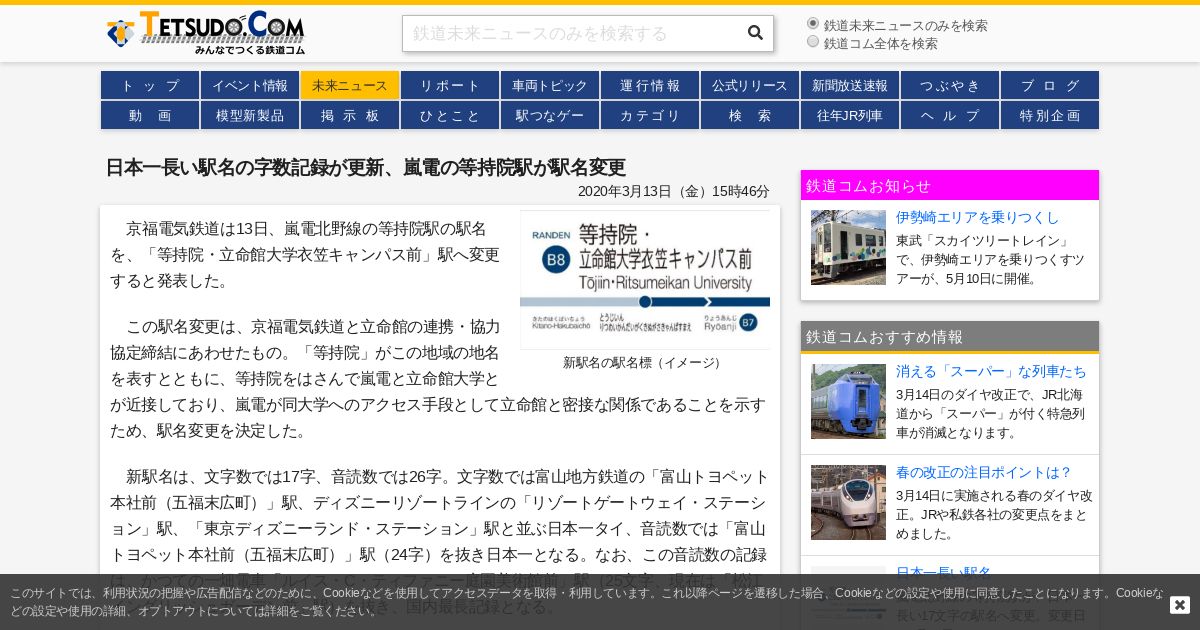This screenshot has width=1200, height=630.
Task: Open 公式リリース in navigation
Action: pyautogui.click(x=750, y=85)
